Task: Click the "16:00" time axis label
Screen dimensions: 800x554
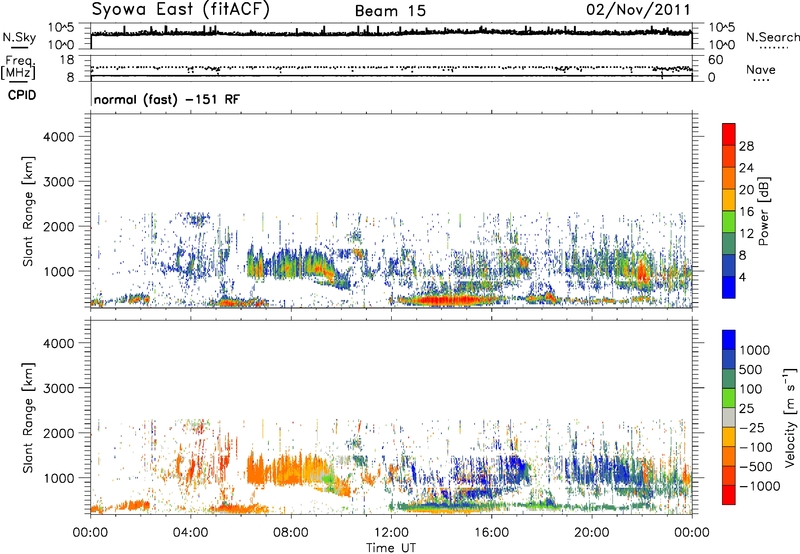Action: [491, 533]
